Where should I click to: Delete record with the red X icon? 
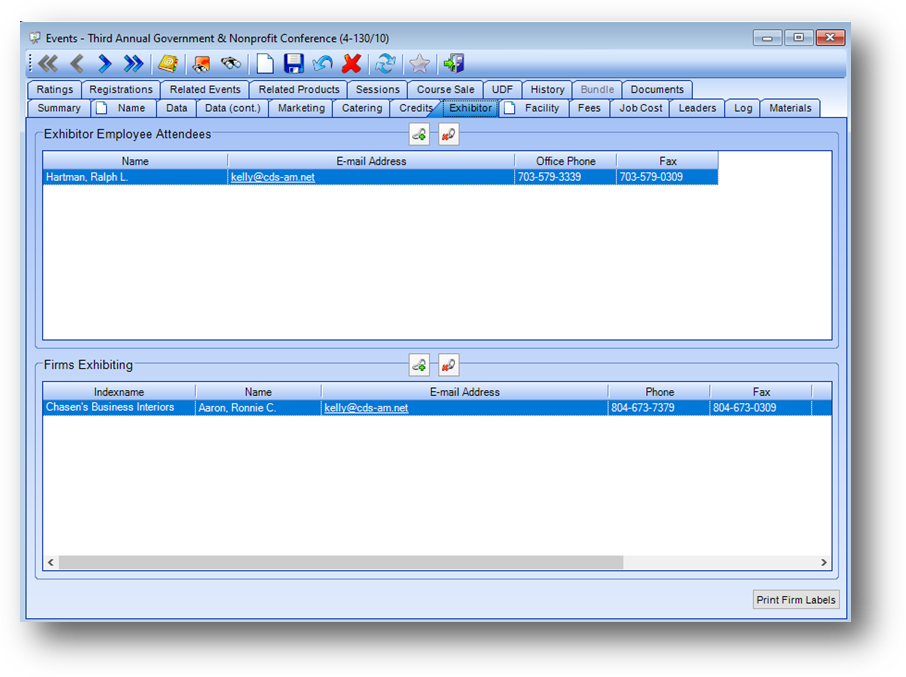[351, 64]
